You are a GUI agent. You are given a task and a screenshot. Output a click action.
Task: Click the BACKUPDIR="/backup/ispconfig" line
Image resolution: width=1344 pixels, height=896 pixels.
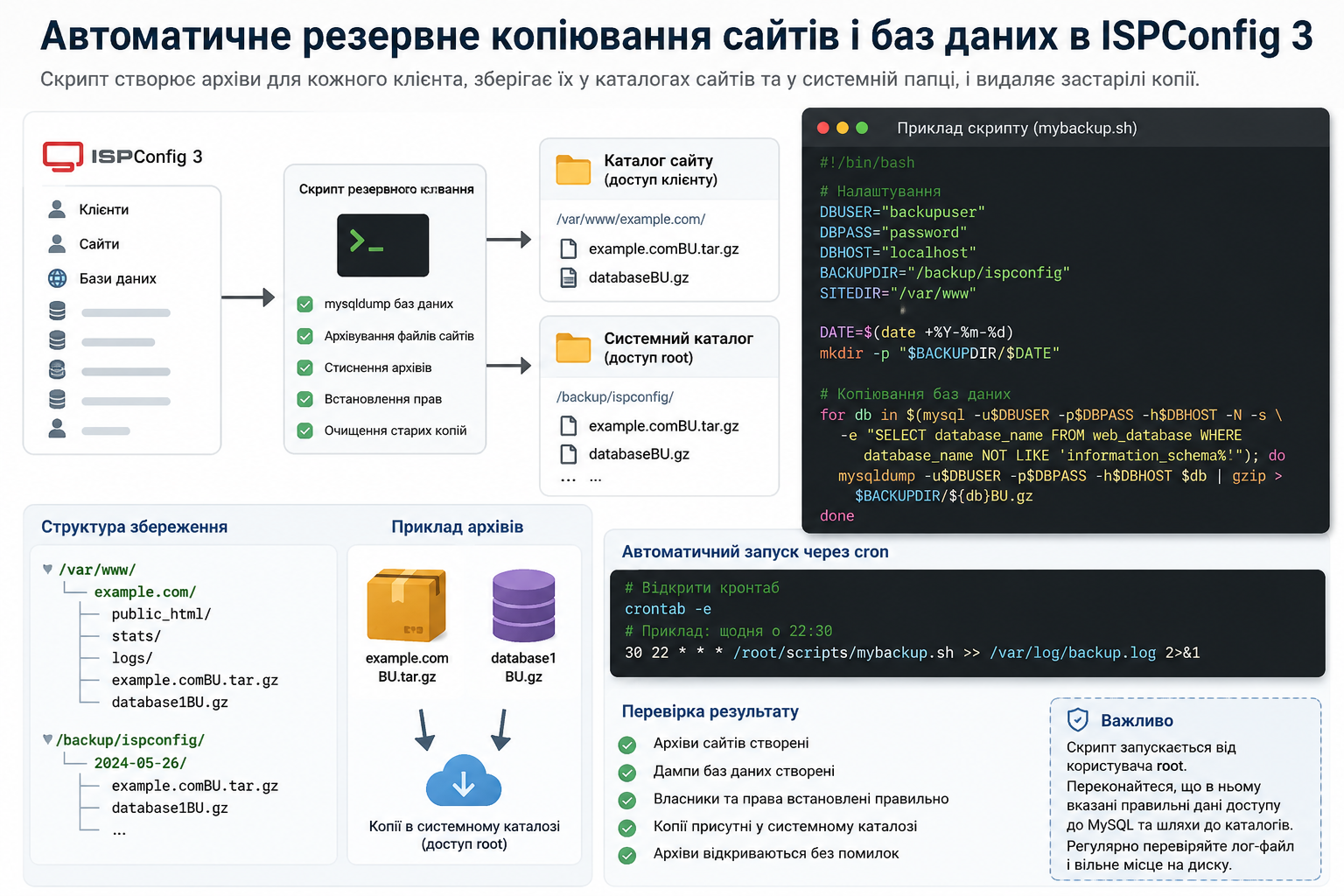pyautogui.click(x=944, y=273)
